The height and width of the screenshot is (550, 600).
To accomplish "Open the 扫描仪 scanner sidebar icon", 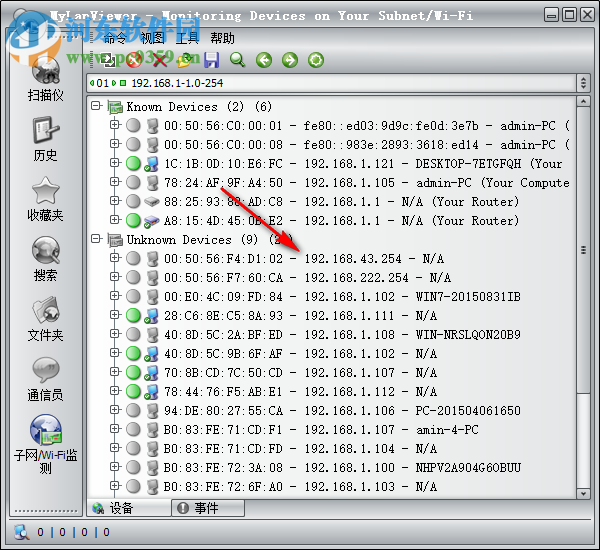I will coord(46,70).
